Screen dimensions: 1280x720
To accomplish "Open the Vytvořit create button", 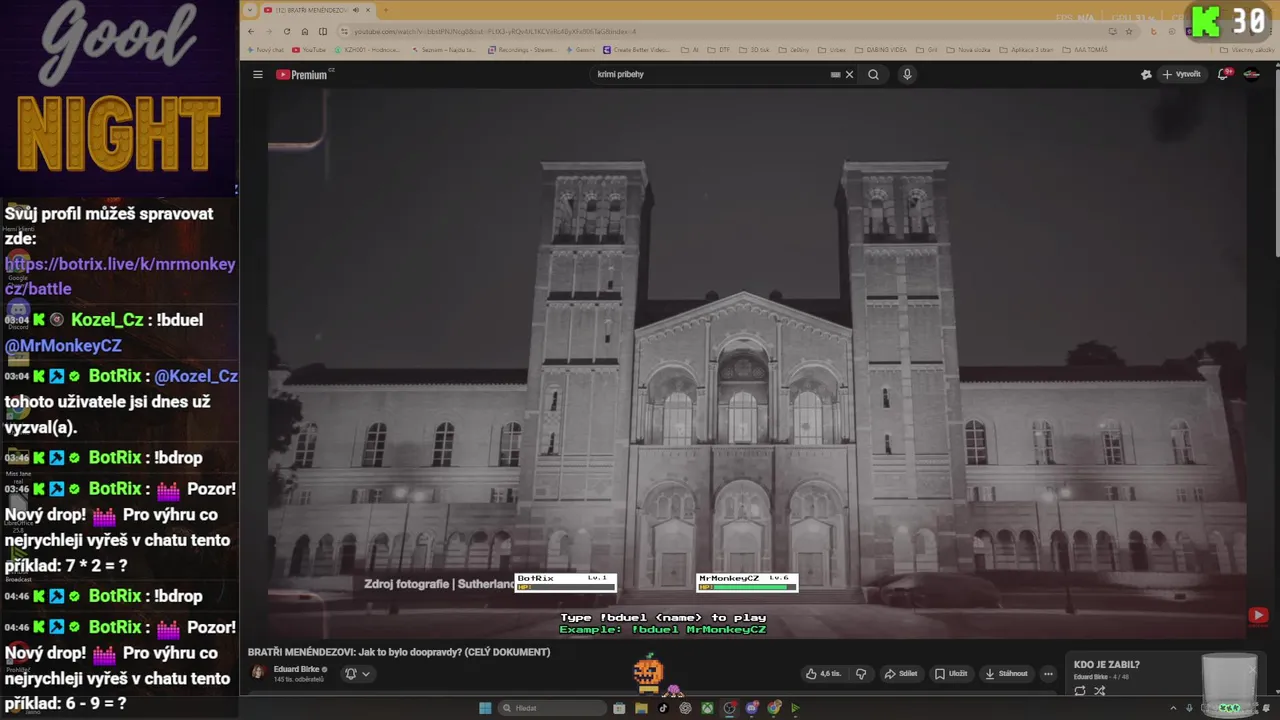I will click(x=1181, y=74).
